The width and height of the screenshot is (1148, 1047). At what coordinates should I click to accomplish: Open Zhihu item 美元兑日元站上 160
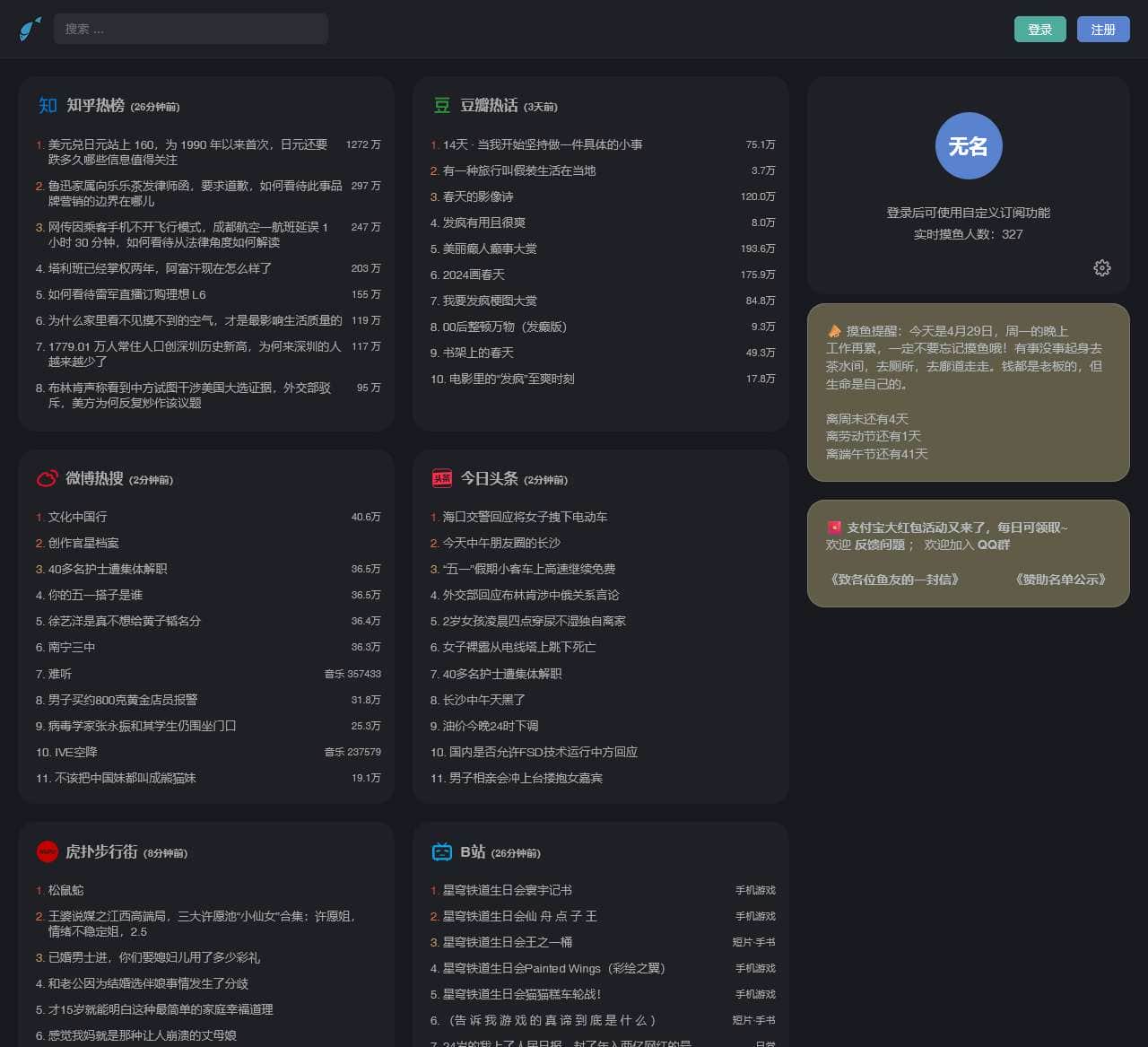click(188, 152)
